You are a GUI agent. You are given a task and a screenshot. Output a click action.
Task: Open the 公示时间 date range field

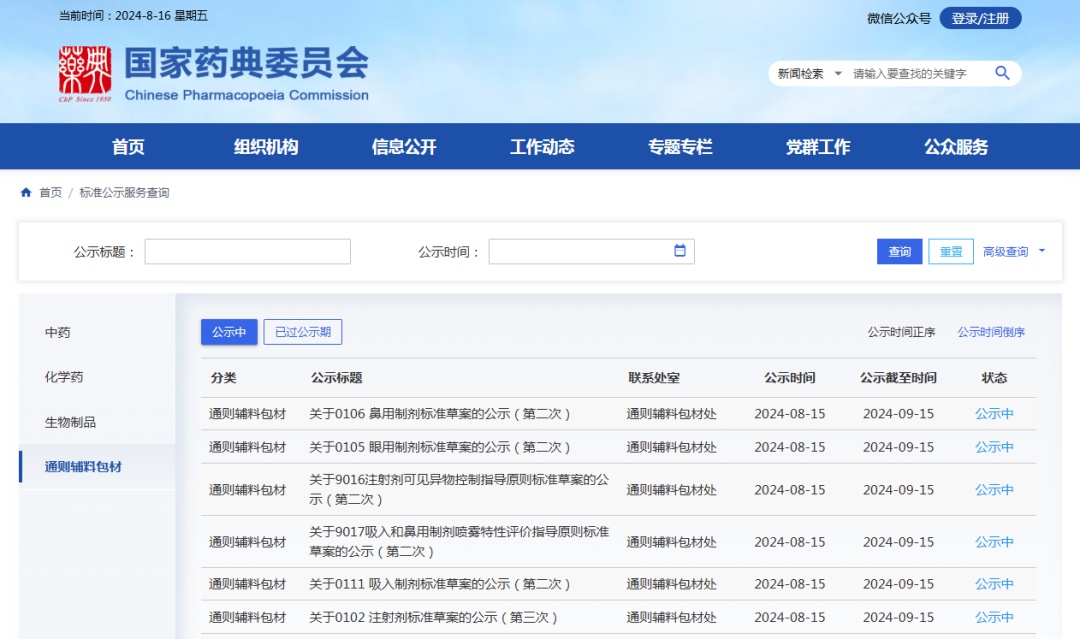[x=580, y=251]
